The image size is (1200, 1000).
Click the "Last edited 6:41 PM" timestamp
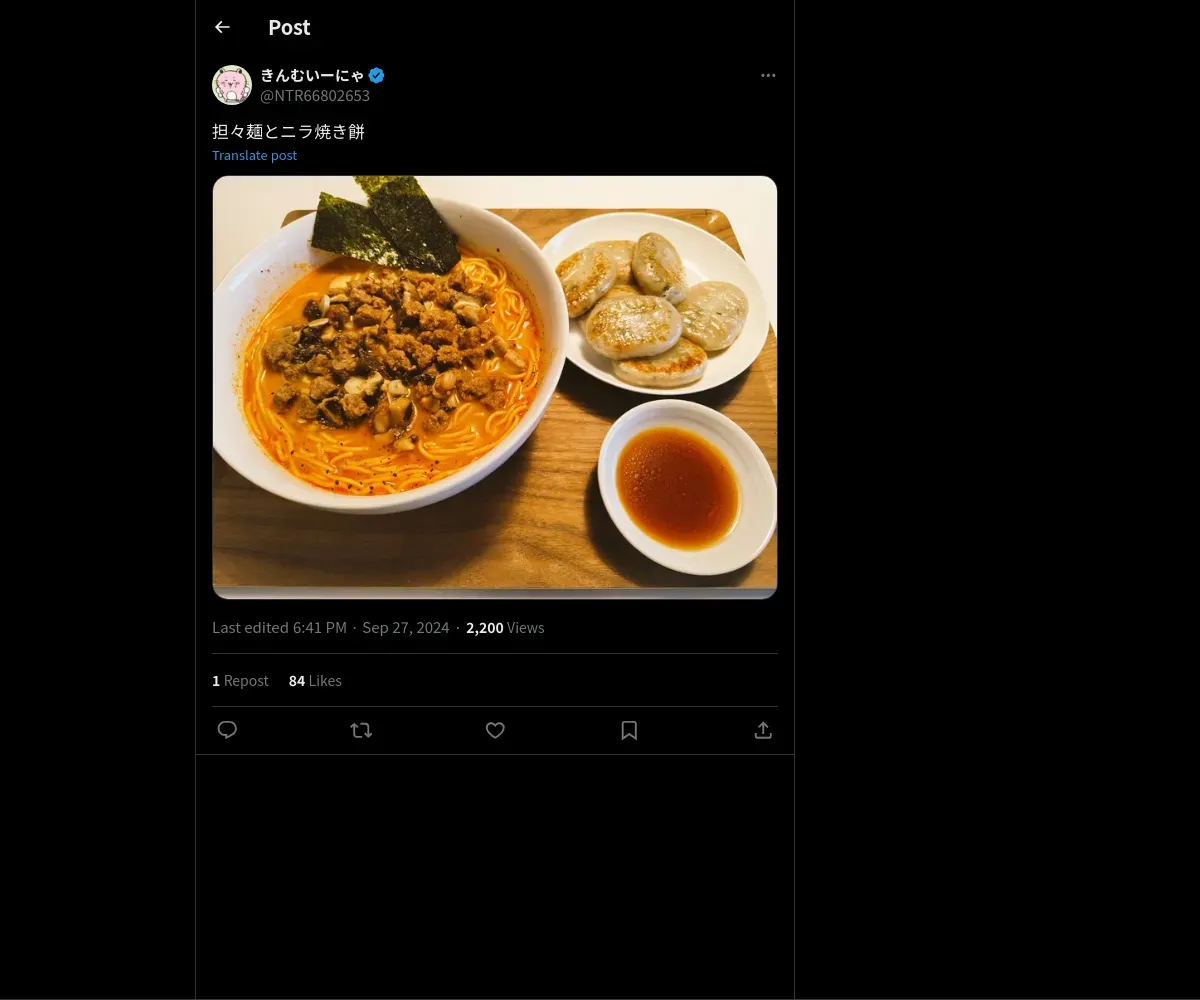[x=279, y=628]
